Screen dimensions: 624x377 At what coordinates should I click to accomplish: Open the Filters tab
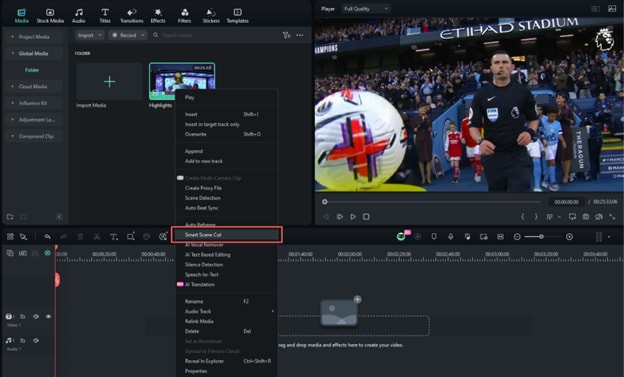click(x=185, y=16)
